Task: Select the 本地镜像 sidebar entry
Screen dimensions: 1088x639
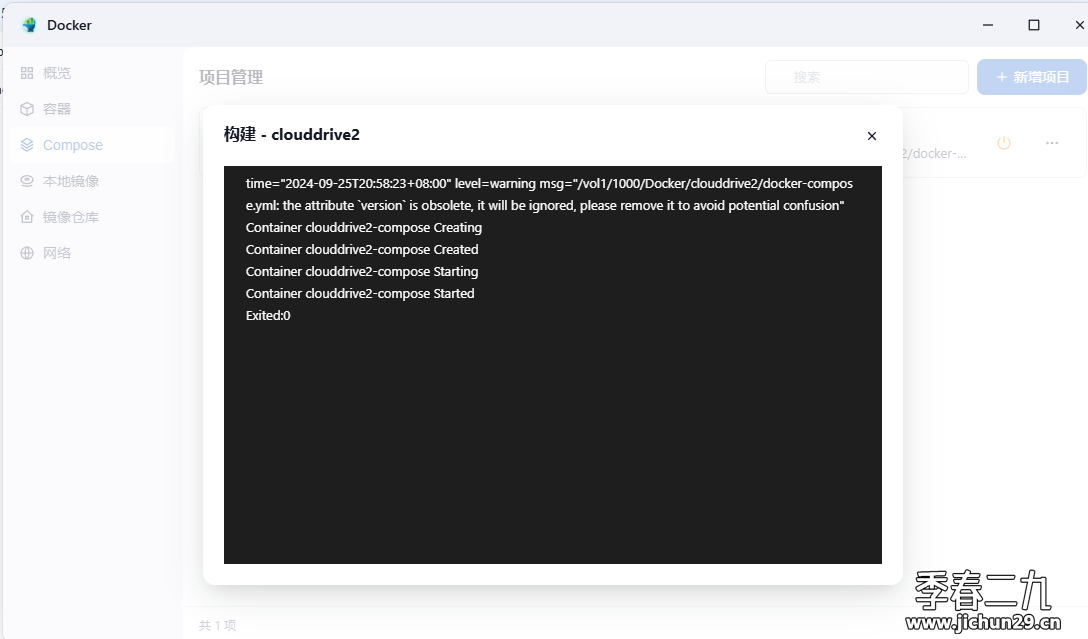Action: tap(71, 181)
